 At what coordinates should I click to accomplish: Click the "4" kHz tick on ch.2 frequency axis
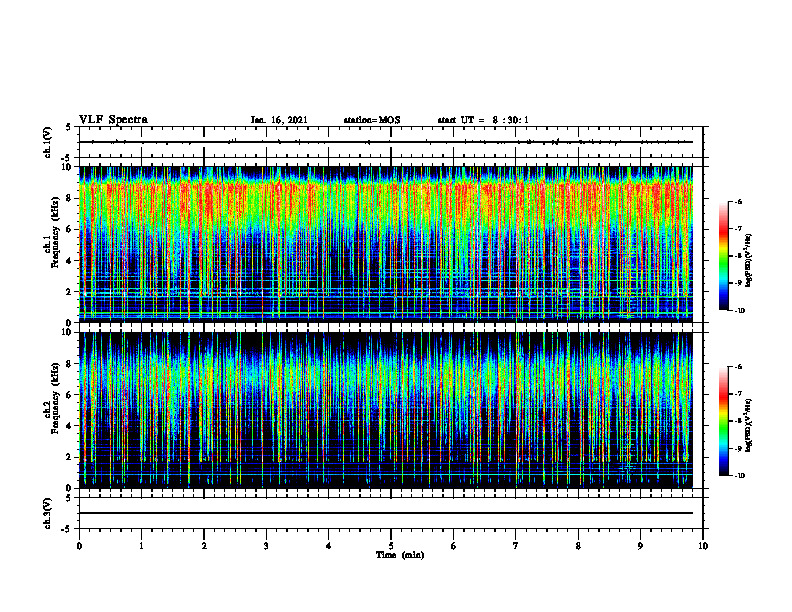click(x=69, y=426)
